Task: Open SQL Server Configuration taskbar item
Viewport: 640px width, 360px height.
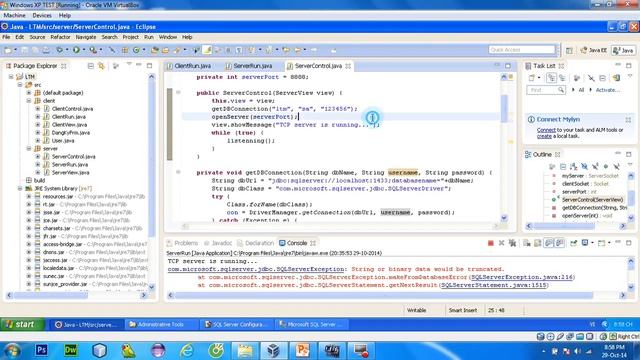Action: [236, 324]
